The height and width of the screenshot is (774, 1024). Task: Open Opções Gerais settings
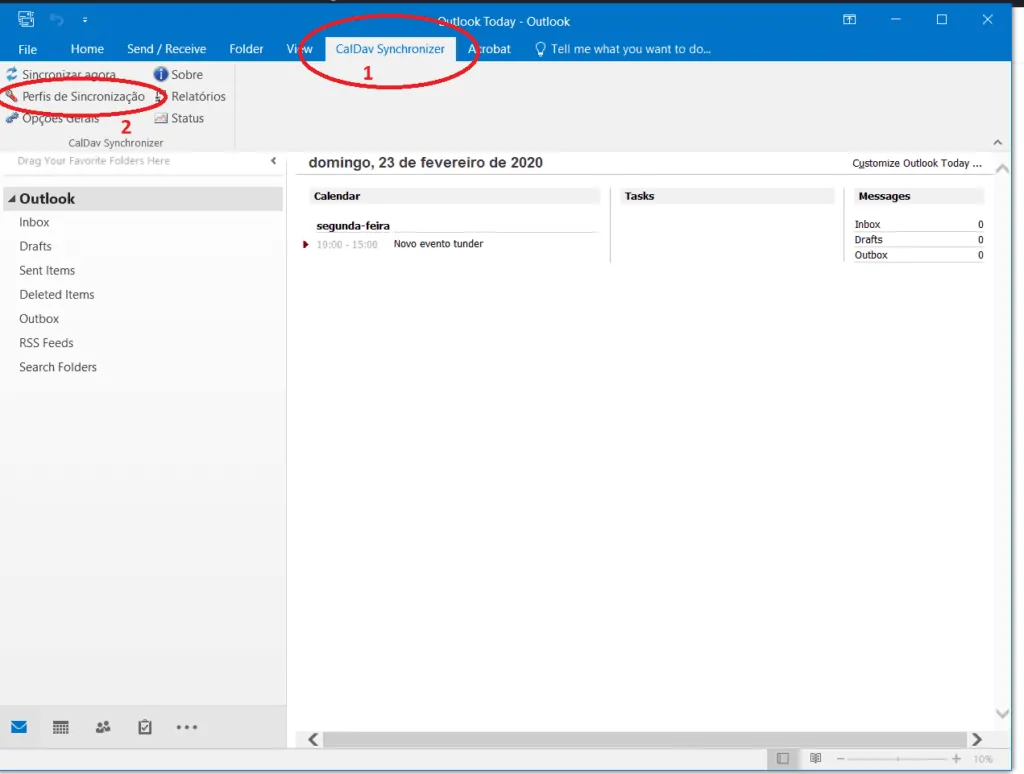[53, 118]
